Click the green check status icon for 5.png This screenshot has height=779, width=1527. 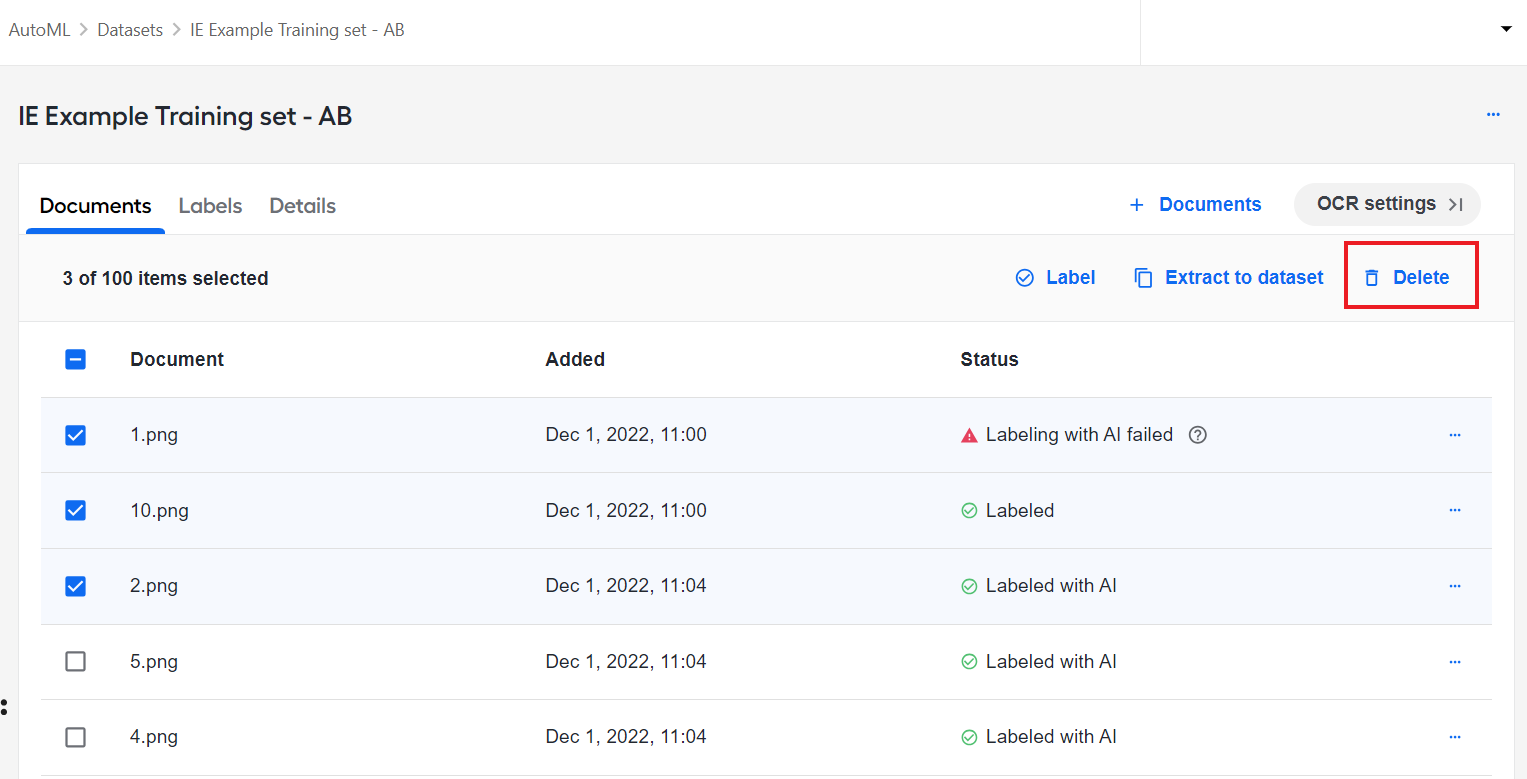[x=969, y=662]
